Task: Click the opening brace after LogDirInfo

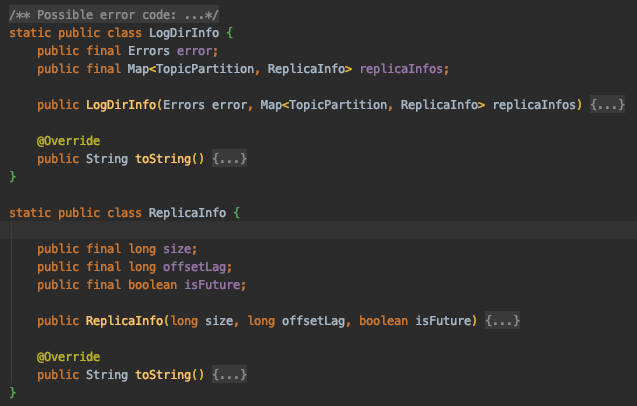Action: (x=230, y=33)
